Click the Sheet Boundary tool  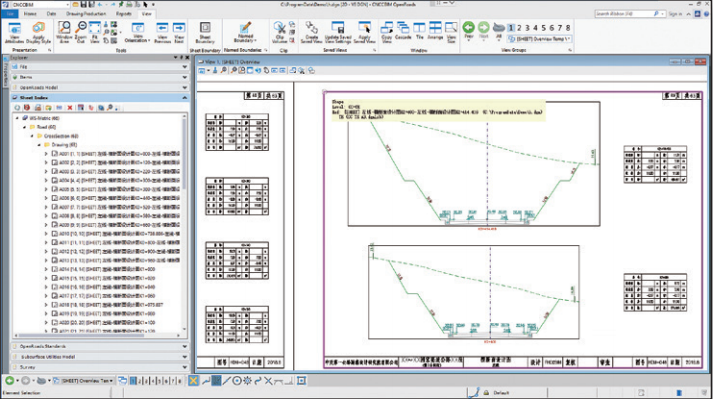tap(205, 33)
